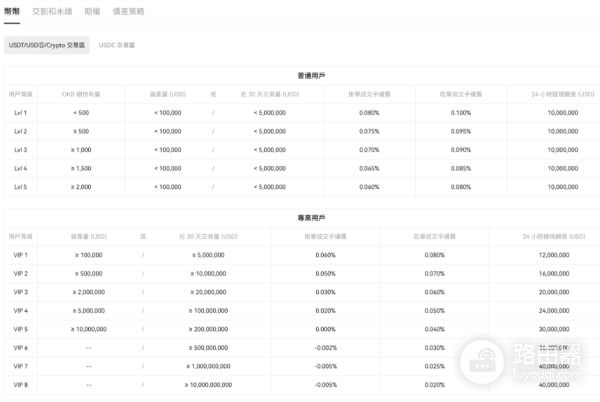Image resolution: width=600 pixels, height=402 pixels.
Task: Click the 0.075% maker fee in Lvl 2
Action: [x=369, y=131]
